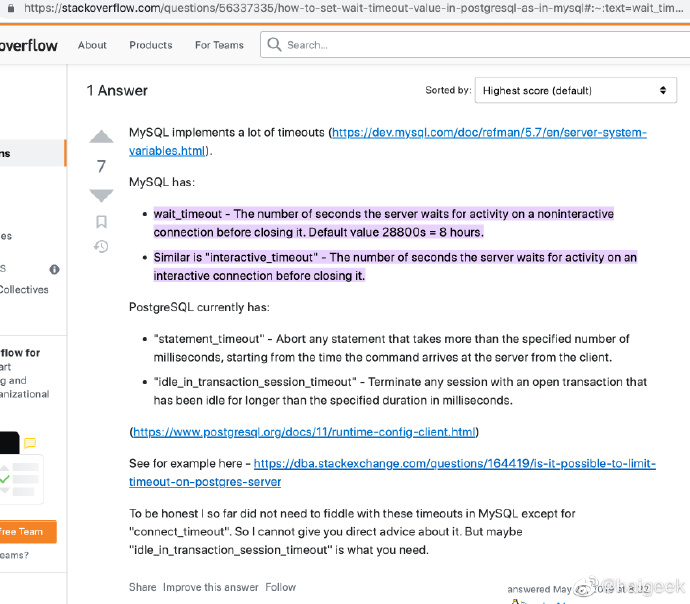The width and height of the screenshot is (690, 604).
Task: Click the 'PostgreSQL currently has:' text
Action: coord(199,307)
